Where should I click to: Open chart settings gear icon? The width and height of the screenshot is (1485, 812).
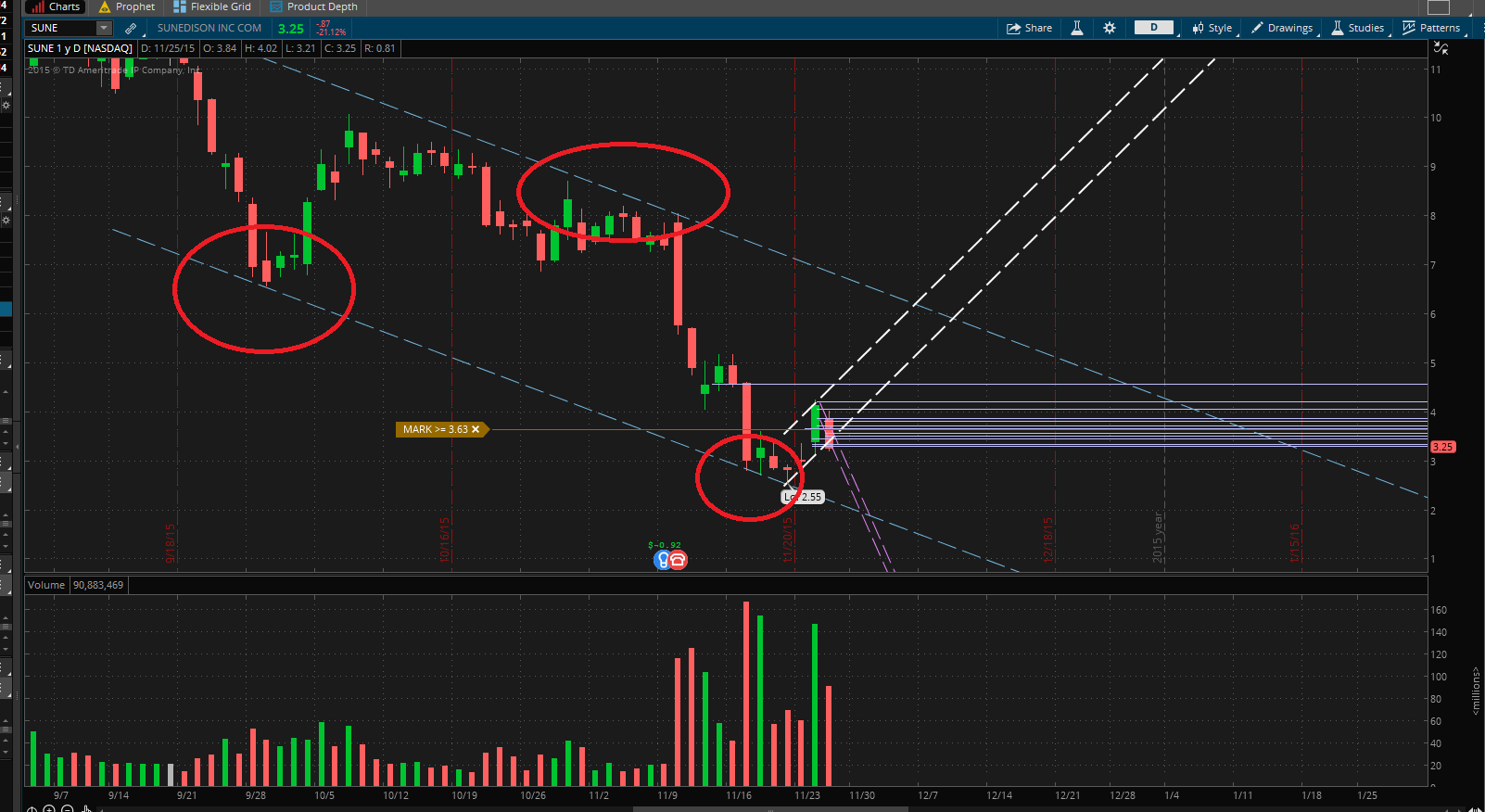[1110, 28]
